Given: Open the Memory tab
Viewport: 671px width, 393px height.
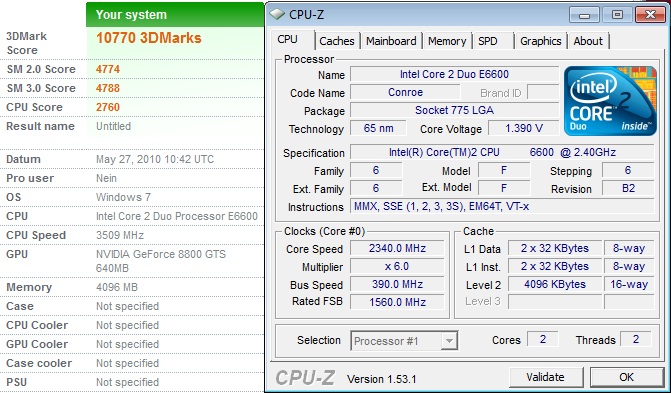Looking at the screenshot, I should point(447,41).
